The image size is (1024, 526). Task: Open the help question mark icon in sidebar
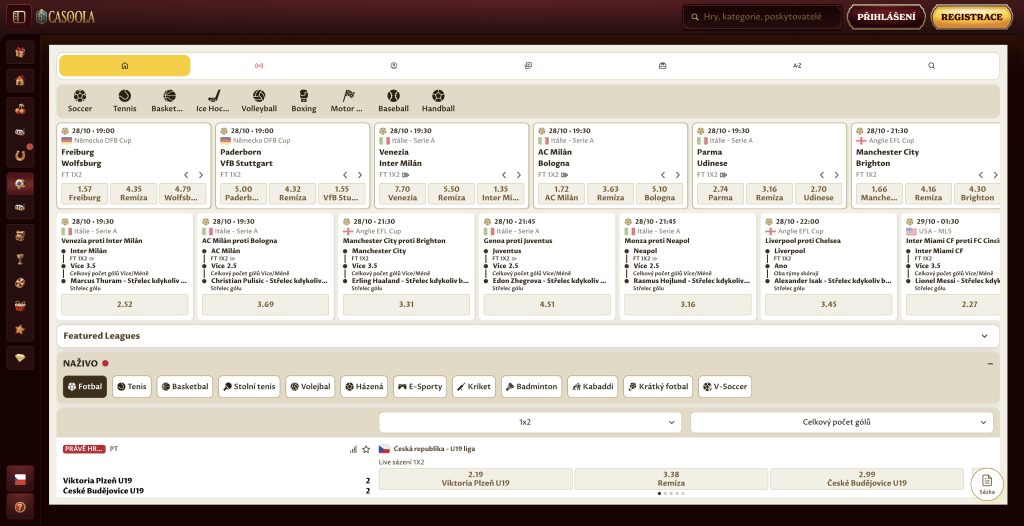point(20,506)
